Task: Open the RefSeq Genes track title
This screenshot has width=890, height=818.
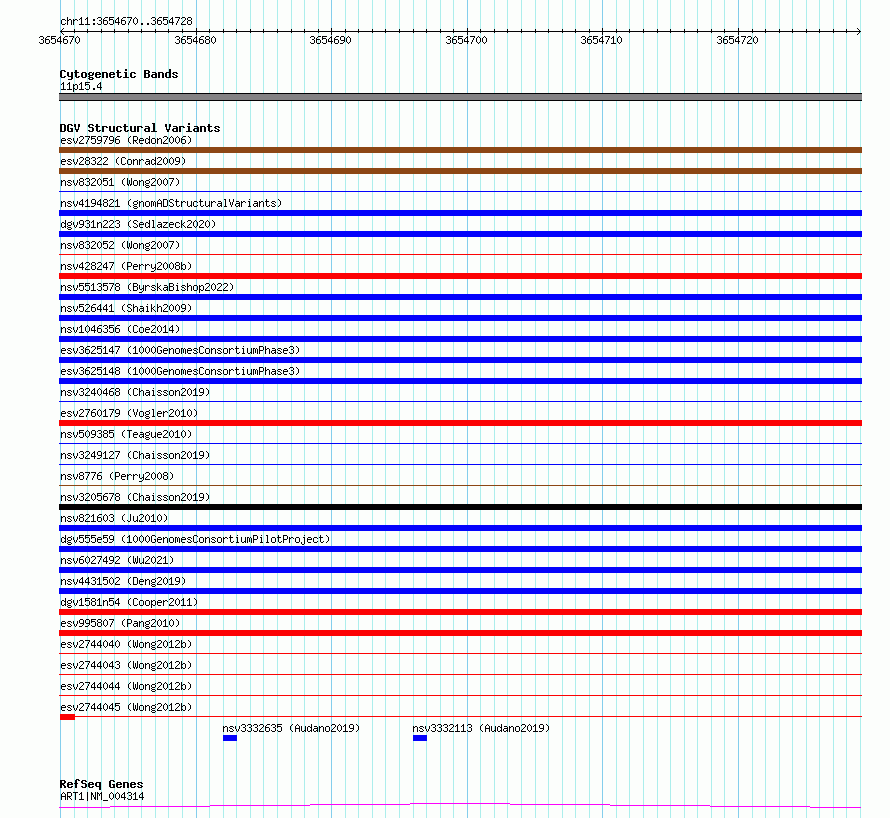Action: tap(101, 784)
